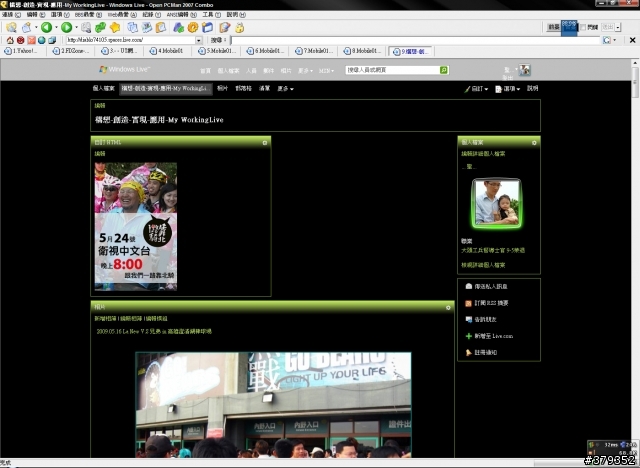Open the first menu 連線 in menu bar
The image size is (640, 468).
click(11, 15)
